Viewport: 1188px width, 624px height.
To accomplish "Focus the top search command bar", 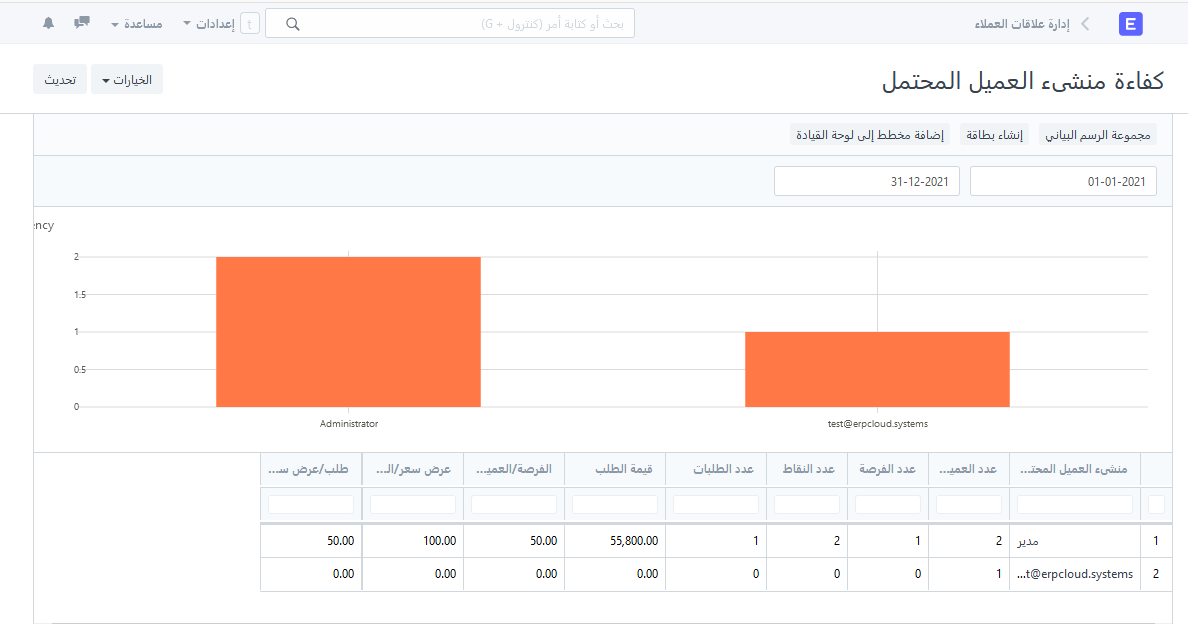I will click(450, 23).
